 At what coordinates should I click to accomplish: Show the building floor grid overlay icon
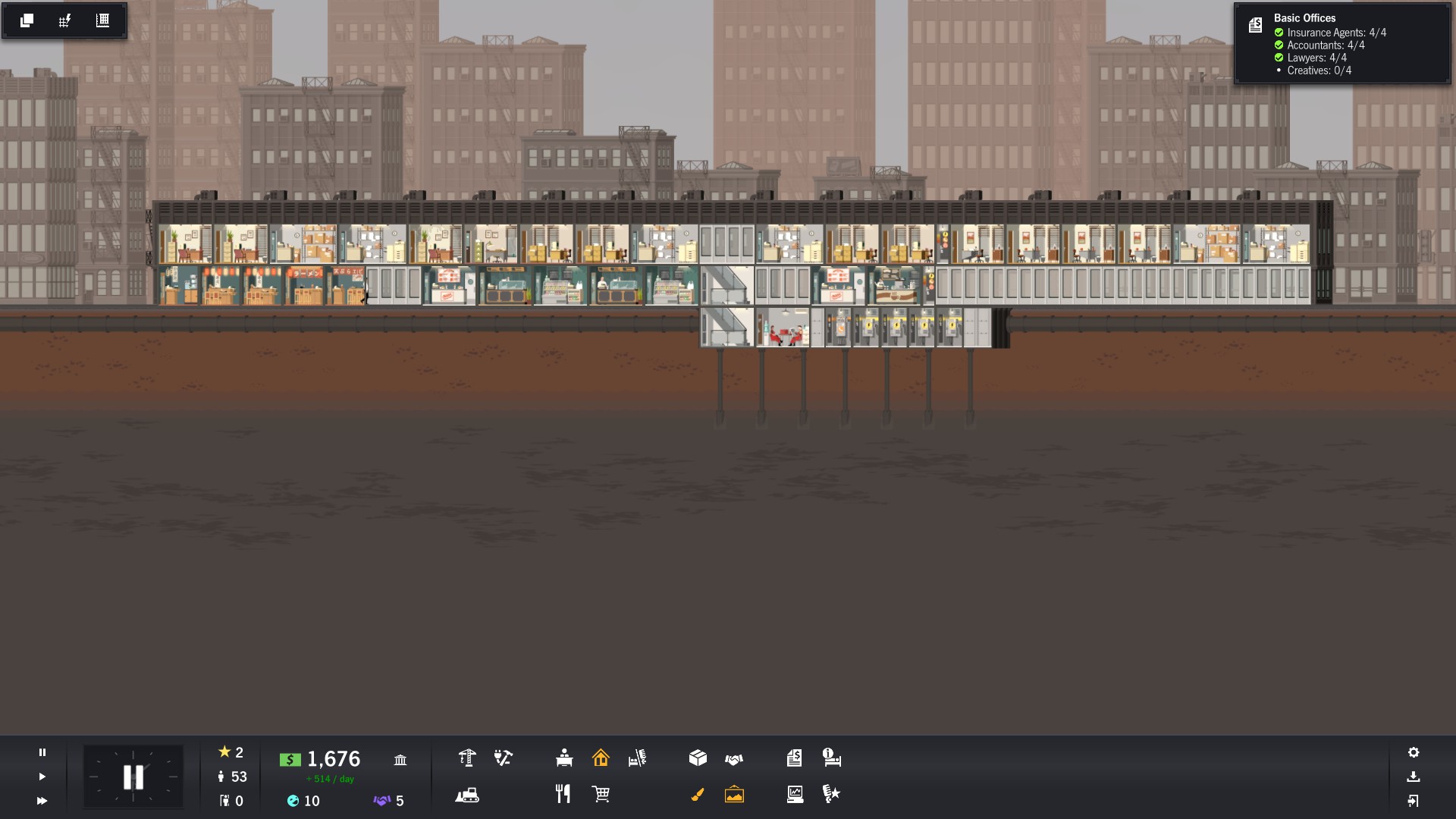click(102, 20)
